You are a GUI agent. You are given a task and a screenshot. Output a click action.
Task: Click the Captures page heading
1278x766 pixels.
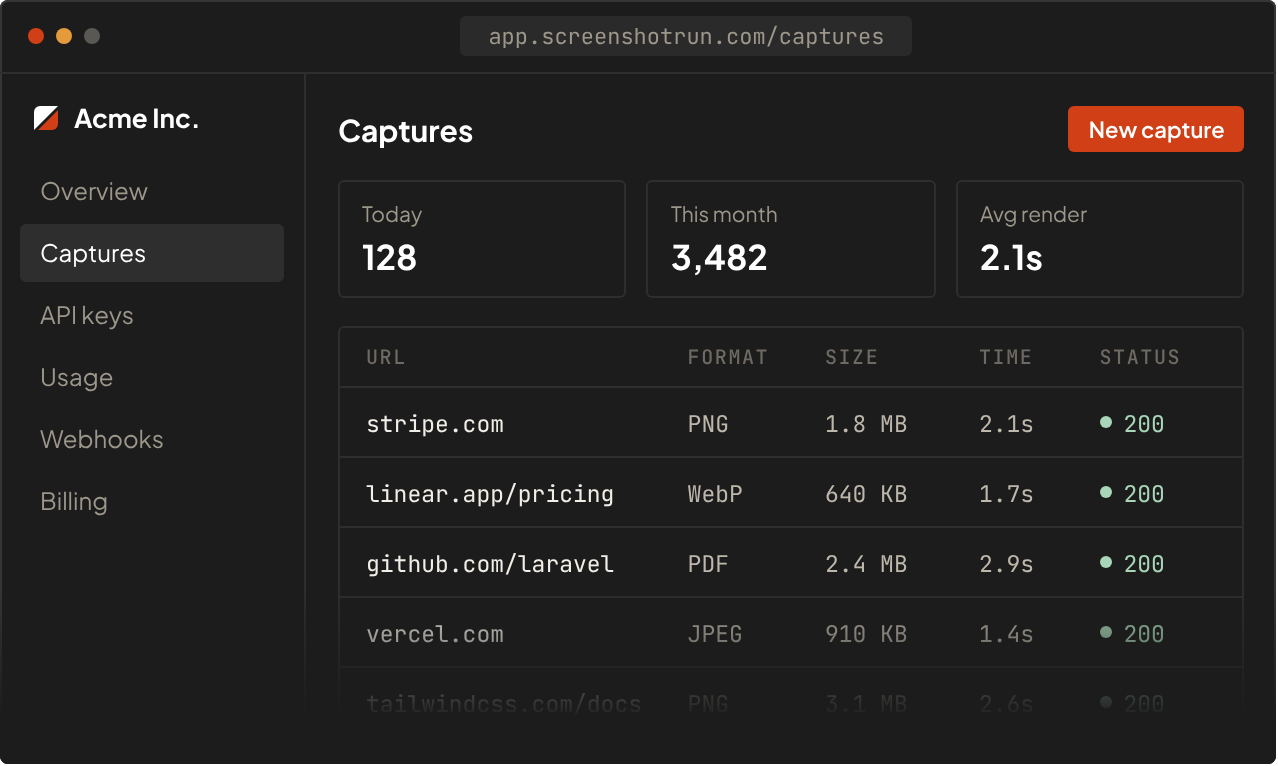pyautogui.click(x=406, y=131)
